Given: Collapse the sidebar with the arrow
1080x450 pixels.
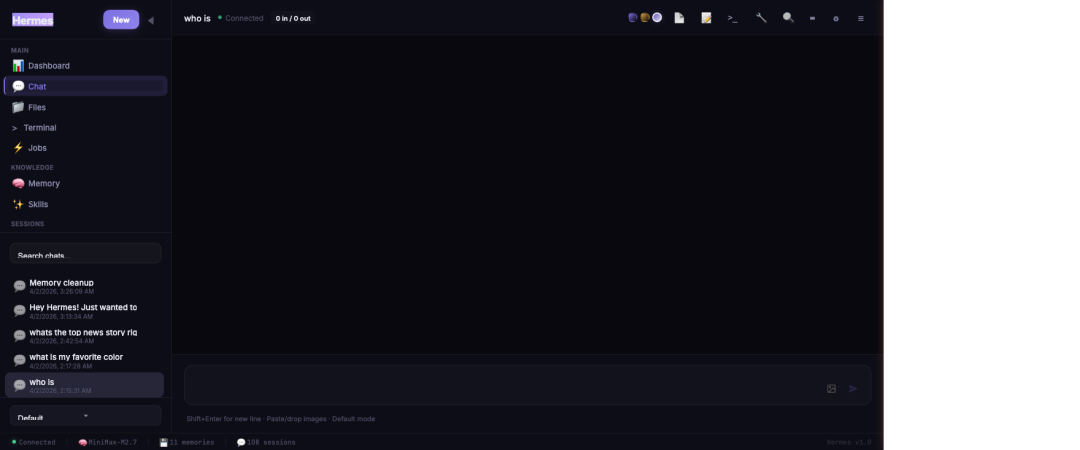Looking at the screenshot, I should click(151, 20).
